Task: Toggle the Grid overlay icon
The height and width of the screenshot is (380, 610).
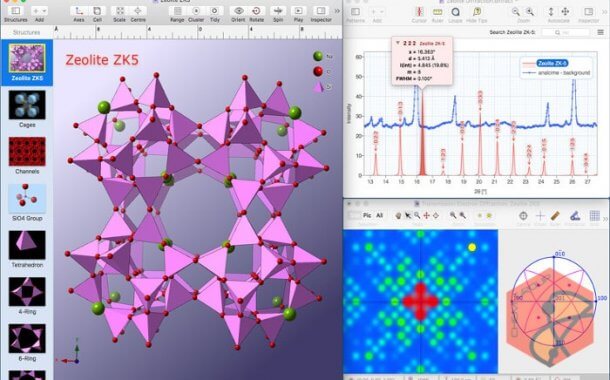Action: [x=594, y=215]
